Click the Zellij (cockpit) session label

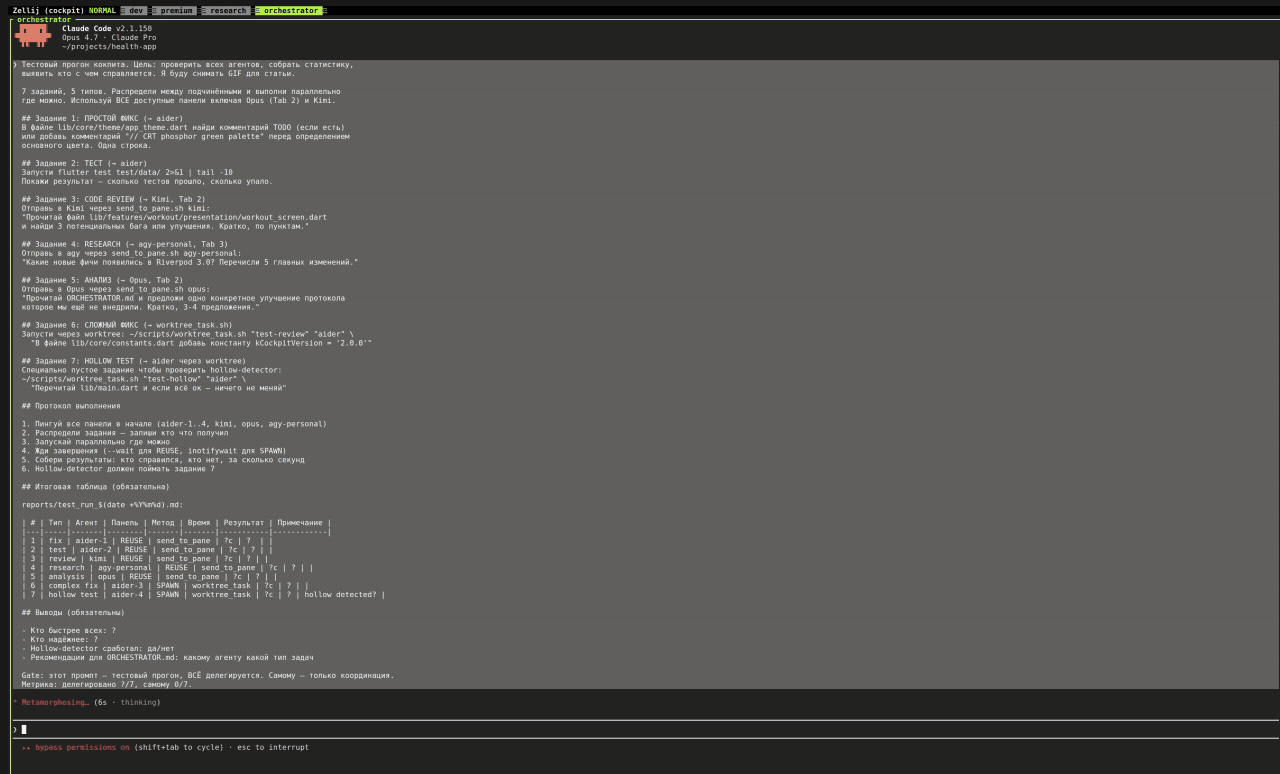[x=48, y=10]
